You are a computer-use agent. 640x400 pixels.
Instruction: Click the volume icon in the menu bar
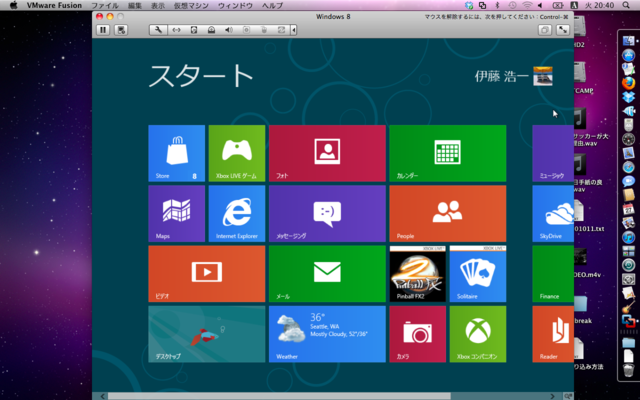[540, 5]
